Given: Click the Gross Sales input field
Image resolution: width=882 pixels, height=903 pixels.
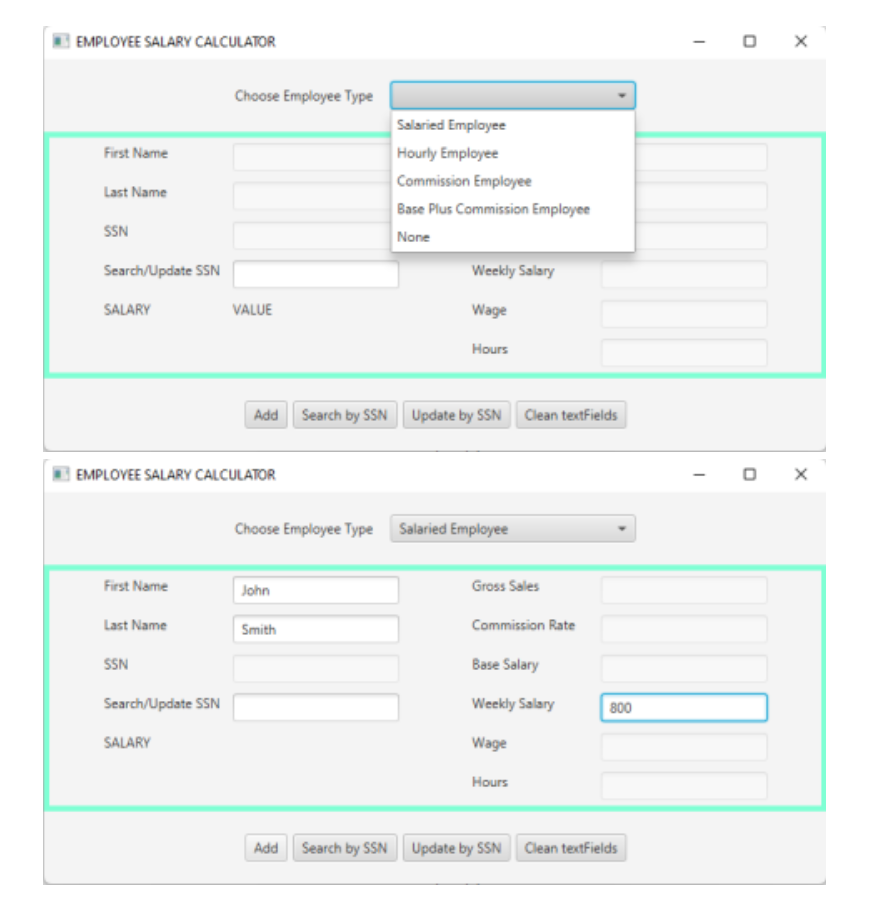Looking at the screenshot, I should coord(686,590).
